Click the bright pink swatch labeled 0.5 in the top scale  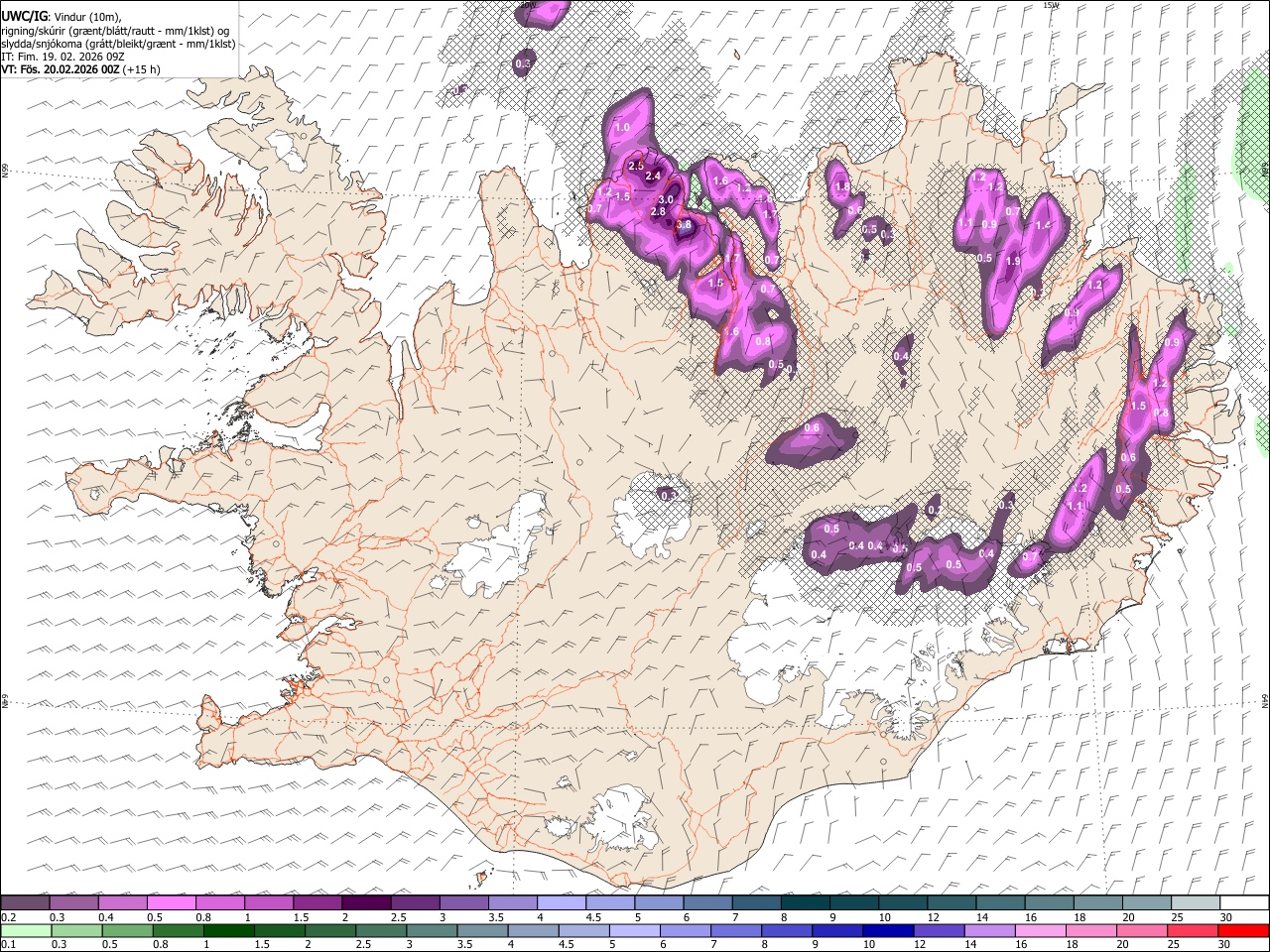(171, 902)
